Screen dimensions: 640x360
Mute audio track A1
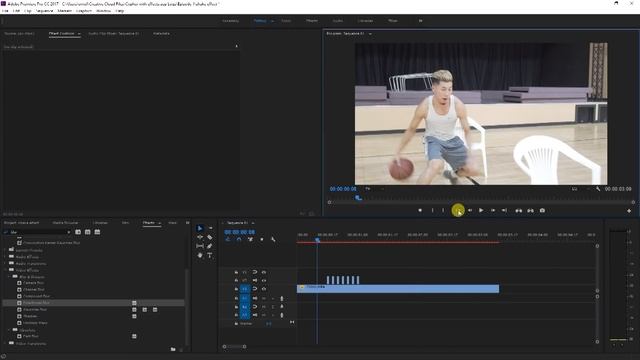pyautogui.click(x=264, y=298)
